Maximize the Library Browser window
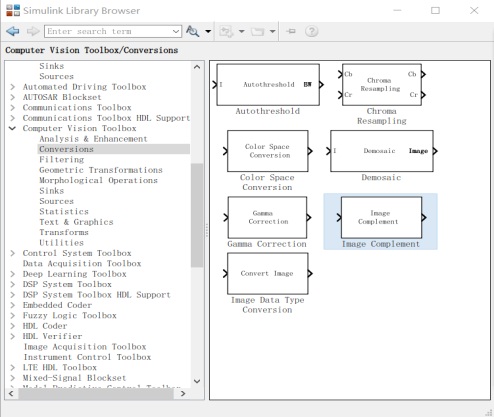This screenshot has height=417, width=494. coord(435,10)
